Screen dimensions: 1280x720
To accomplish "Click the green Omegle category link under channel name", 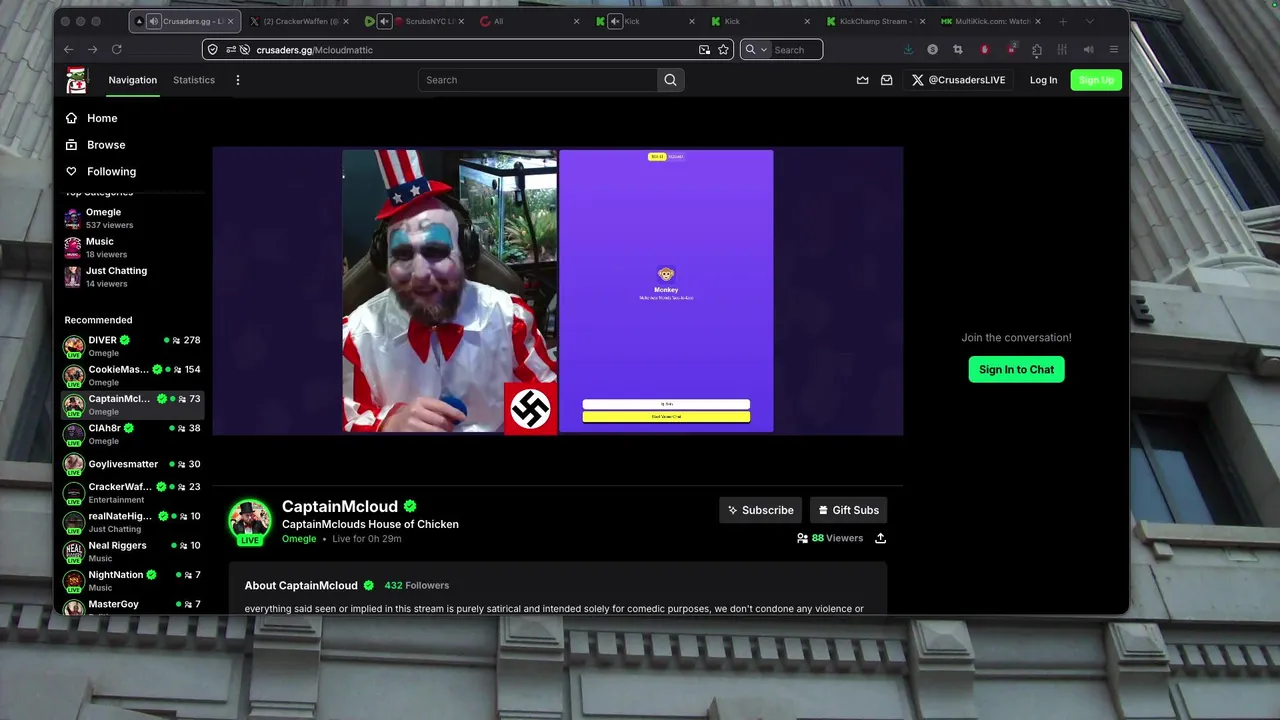I will (x=299, y=539).
